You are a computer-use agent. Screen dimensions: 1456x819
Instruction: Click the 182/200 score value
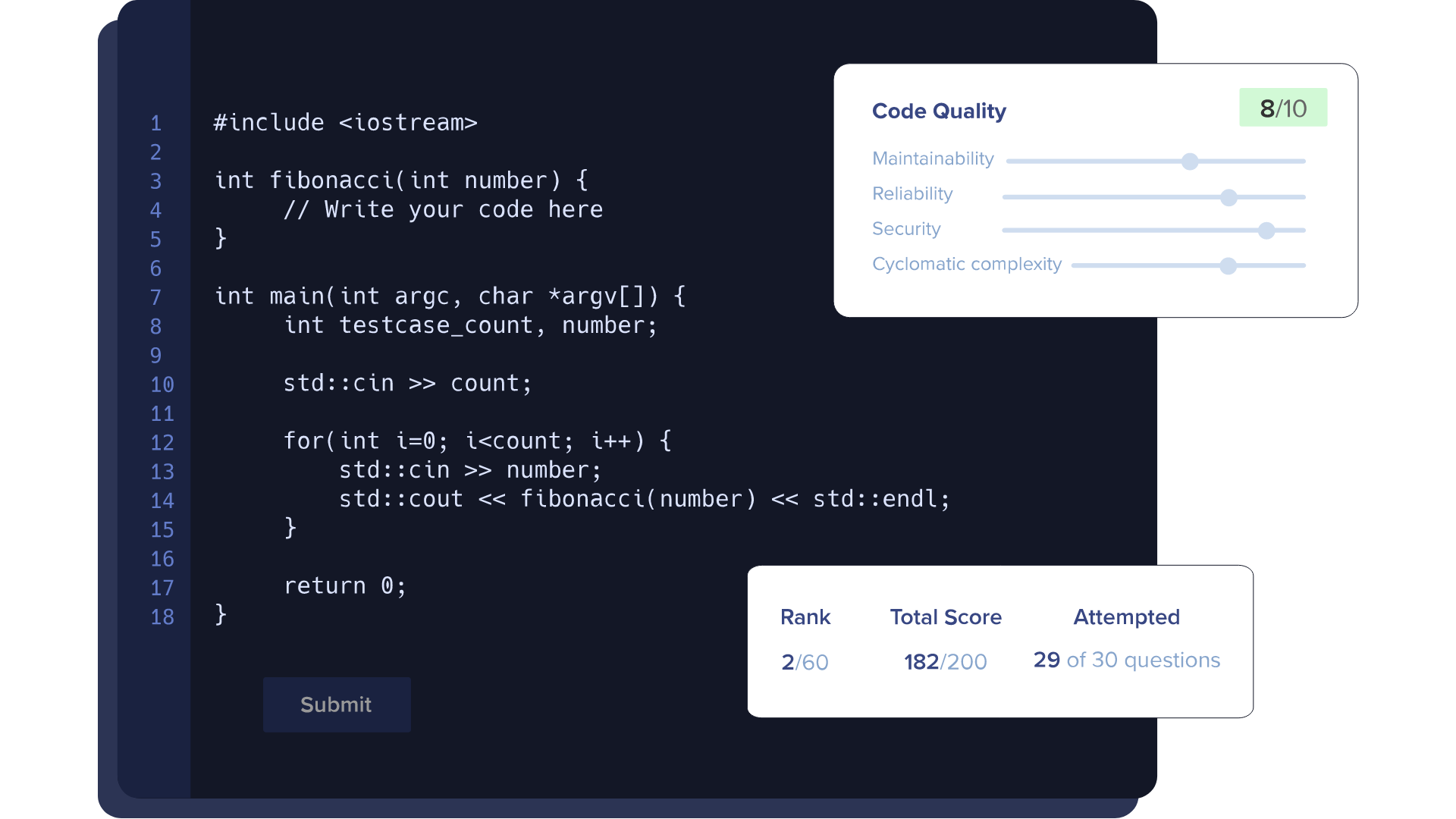tap(946, 662)
